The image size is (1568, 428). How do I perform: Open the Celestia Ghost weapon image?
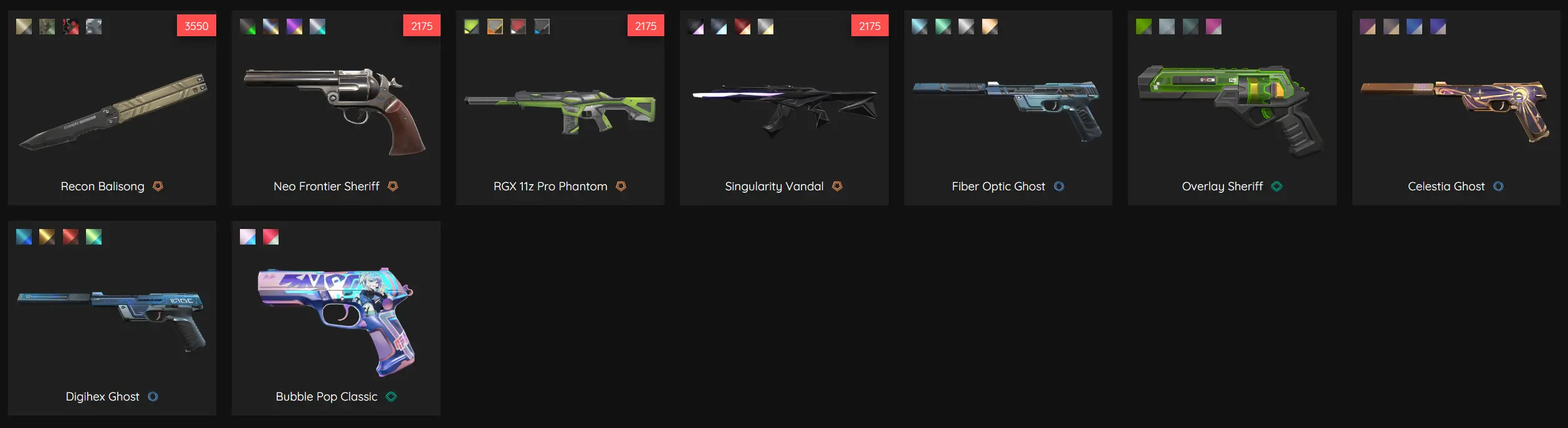click(x=1456, y=110)
